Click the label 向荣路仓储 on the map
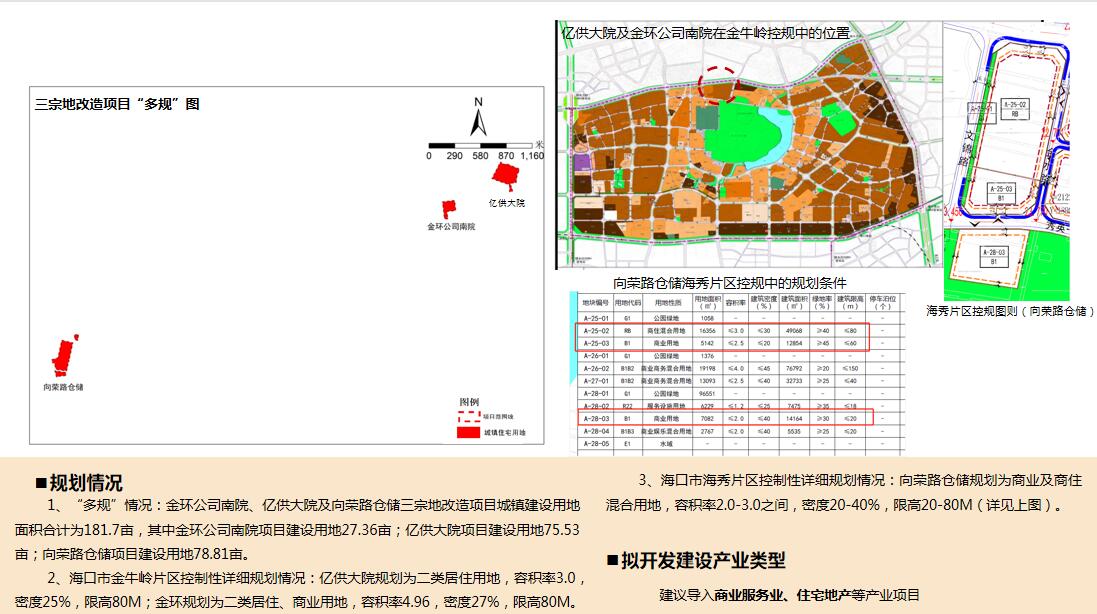1097x614 pixels. click(x=64, y=387)
